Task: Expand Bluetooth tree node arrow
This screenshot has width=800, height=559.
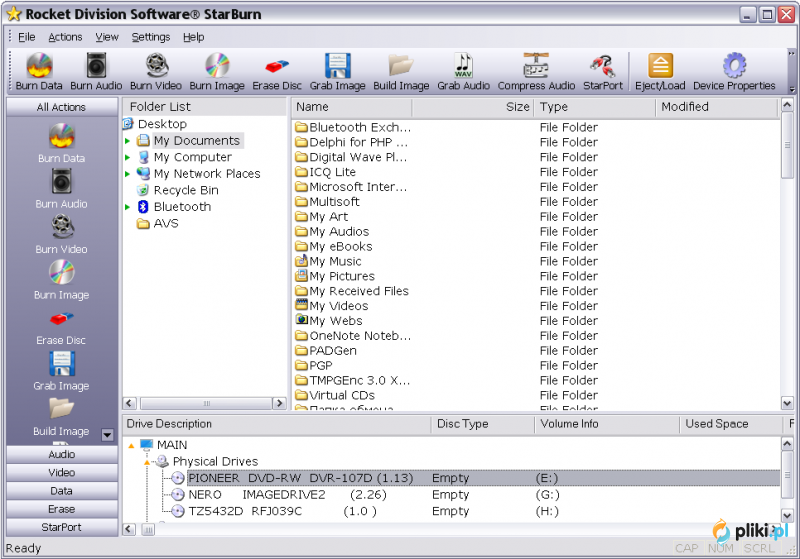Action: coord(128,207)
